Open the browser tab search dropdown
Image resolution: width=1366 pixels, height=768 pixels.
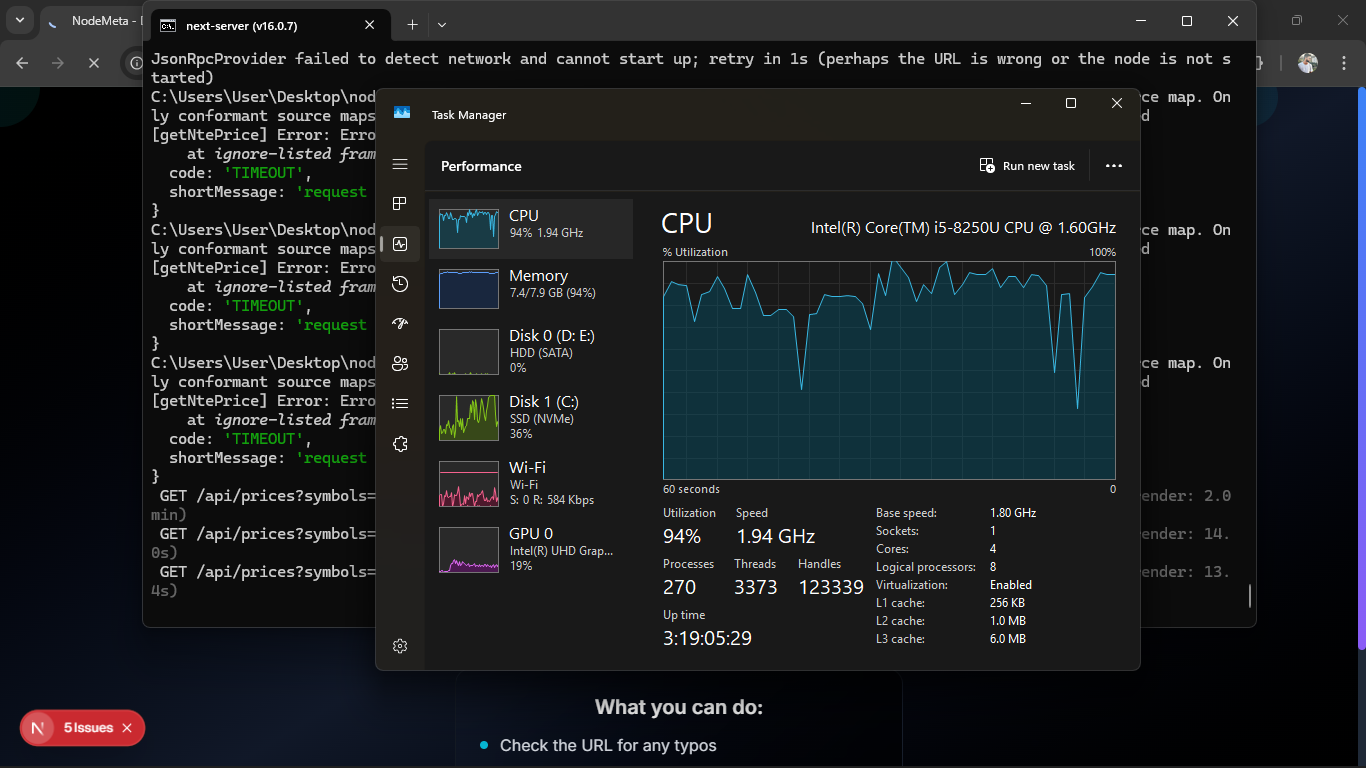[x=20, y=21]
